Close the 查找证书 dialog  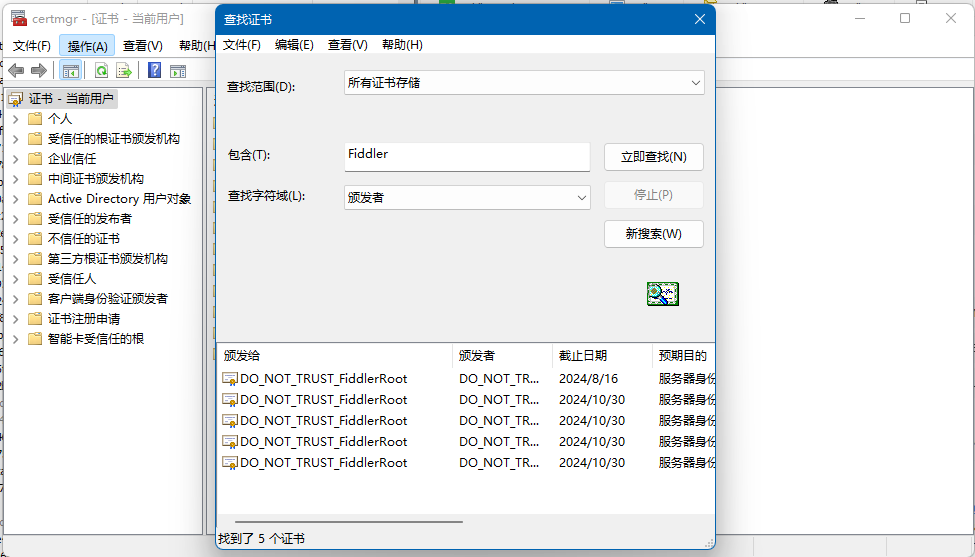[x=700, y=19]
